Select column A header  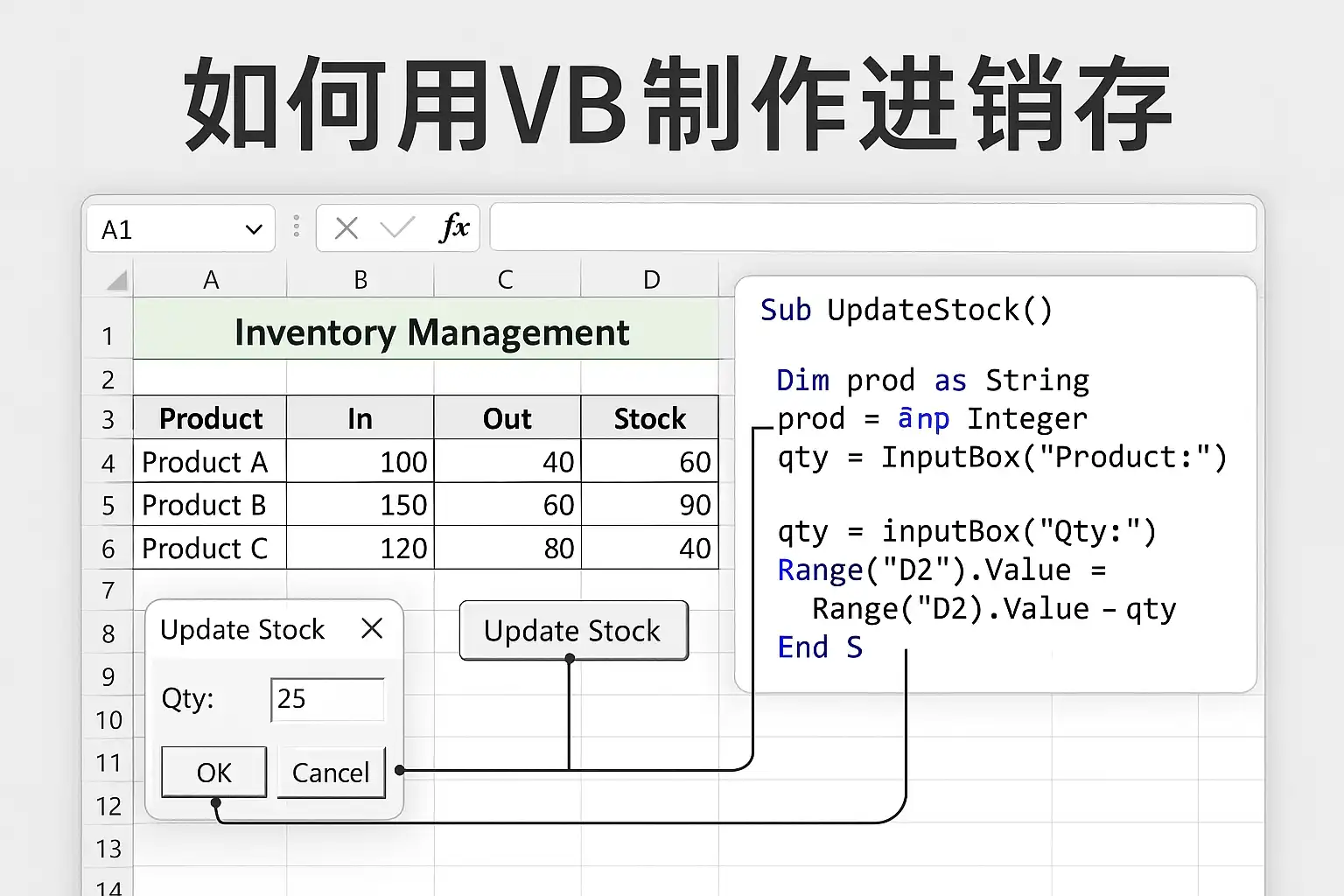point(210,280)
